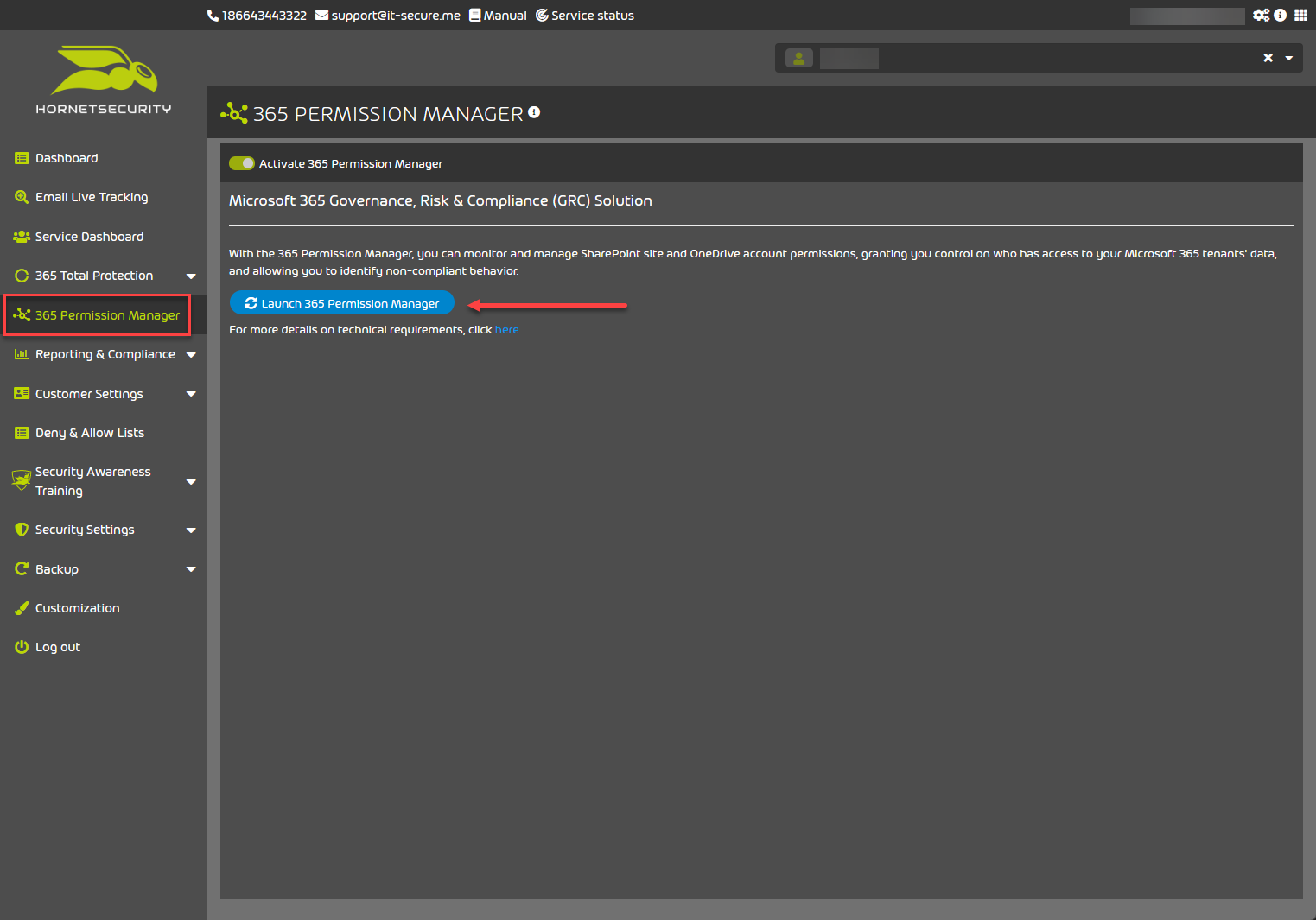The height and width of the screenshot is (920, 1316).
Task: Click the Service Dashboard users icon
Action: pyautogui.click(x=22, y=237)
